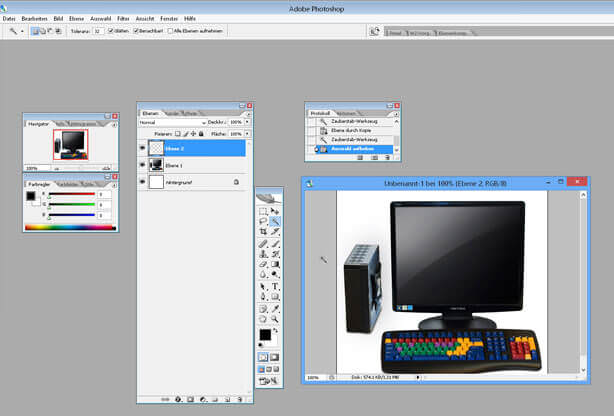Screen dimensions: 614x416
Task: Select the Lasso tool
Action: click(263, 221)
